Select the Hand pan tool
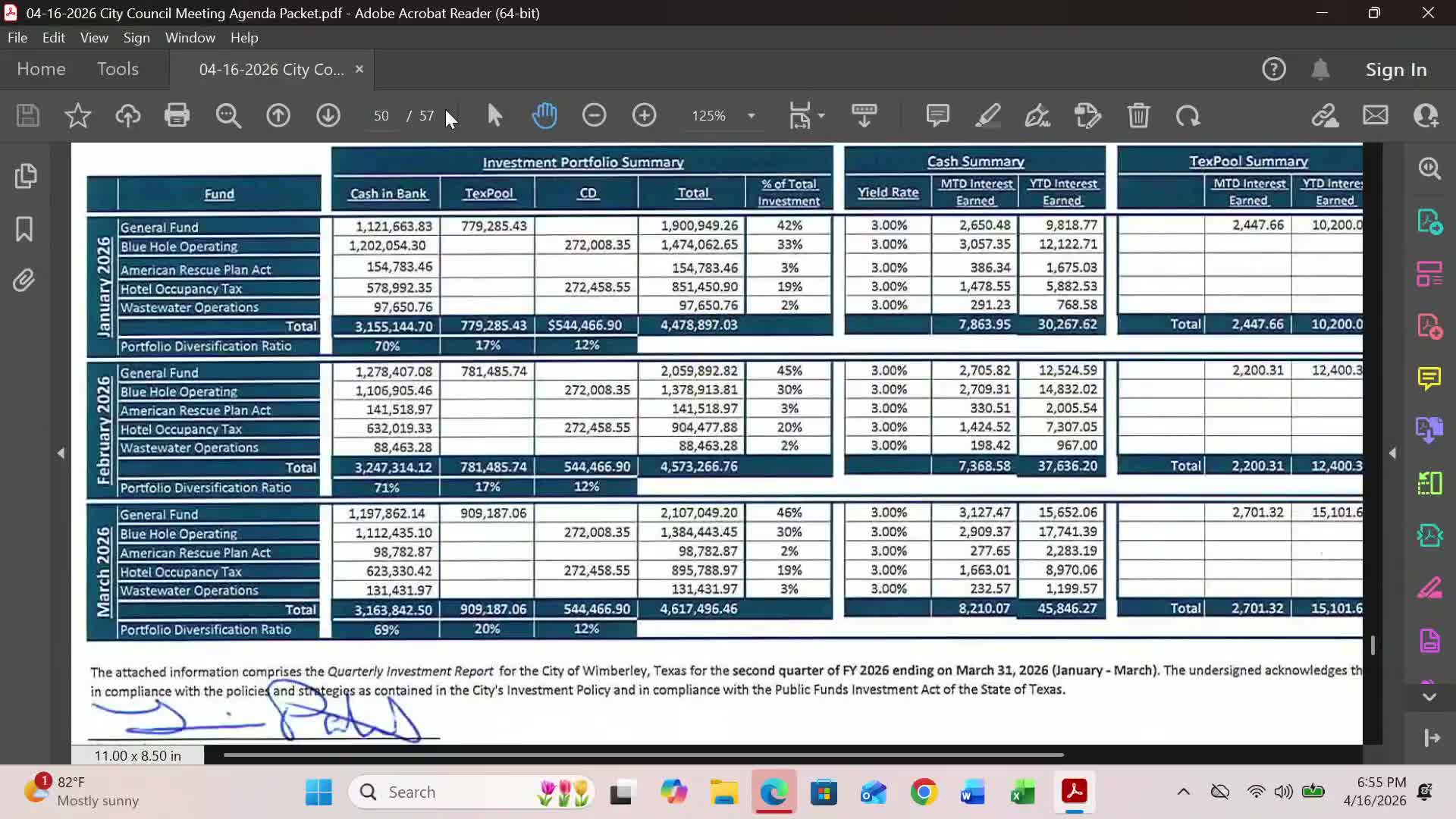Image resolution: width=1456 pixels, height=819 pixels. (x=544, y=115)
